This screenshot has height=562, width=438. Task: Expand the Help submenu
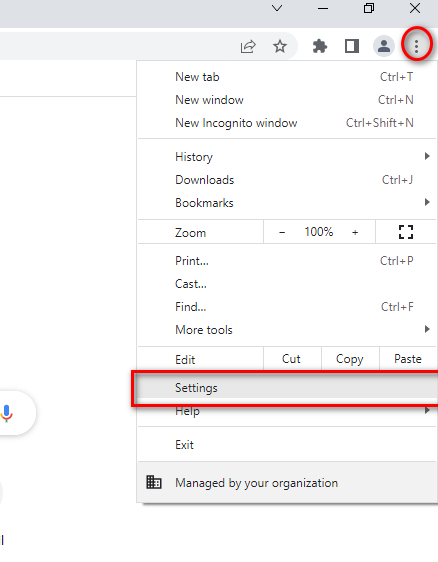287,411
